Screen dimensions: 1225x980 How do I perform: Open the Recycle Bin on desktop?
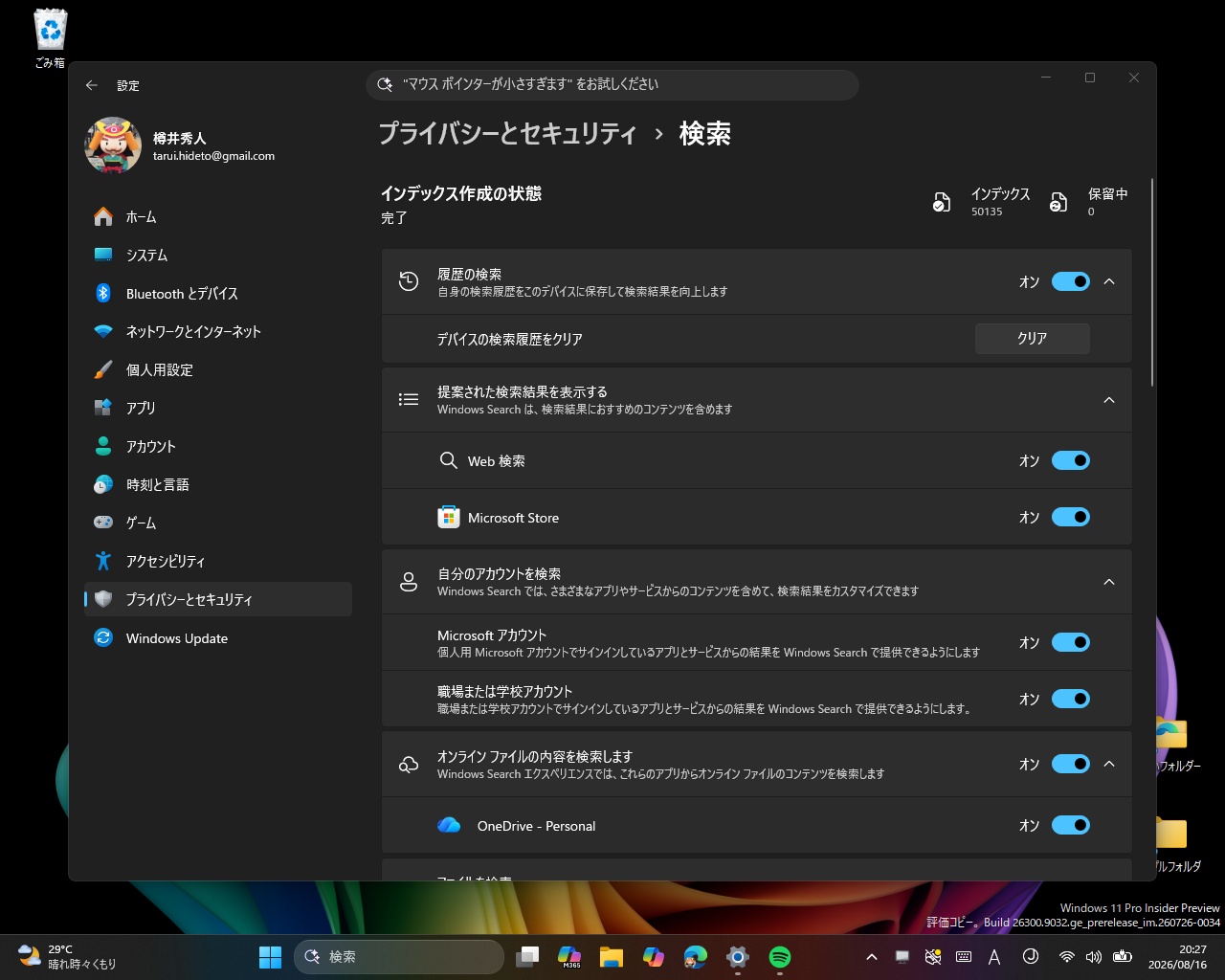pos(50,39)
